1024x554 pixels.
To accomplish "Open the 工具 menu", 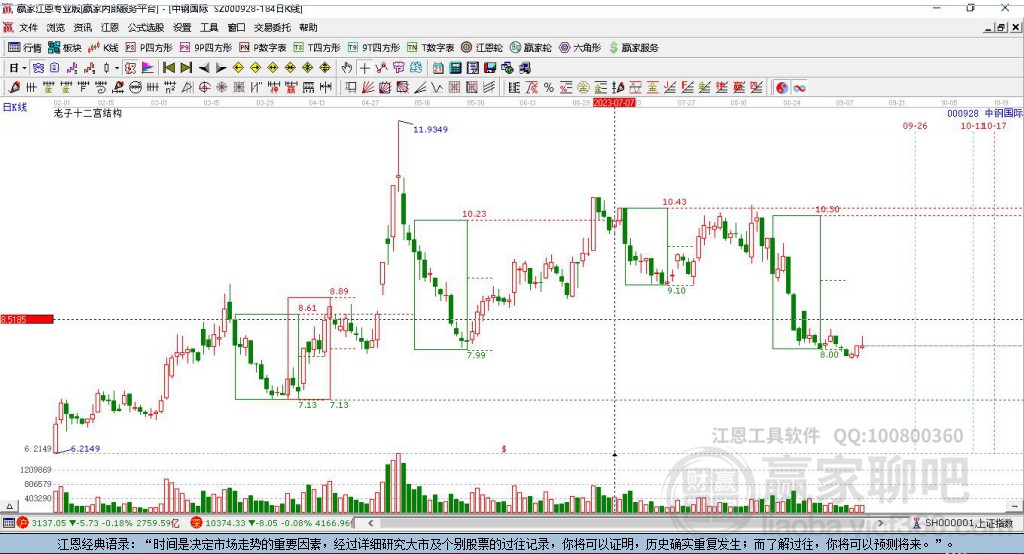I will point(209,27).
